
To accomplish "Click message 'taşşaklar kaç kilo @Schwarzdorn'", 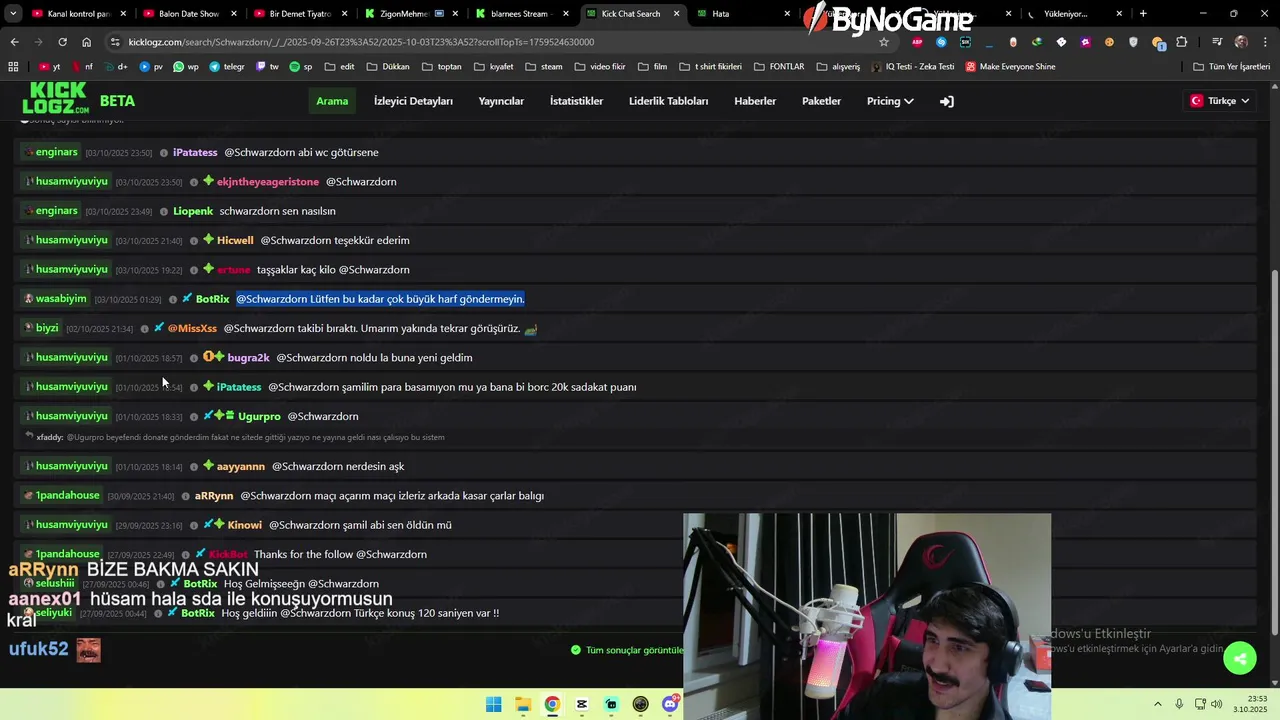I will (333, 270).
